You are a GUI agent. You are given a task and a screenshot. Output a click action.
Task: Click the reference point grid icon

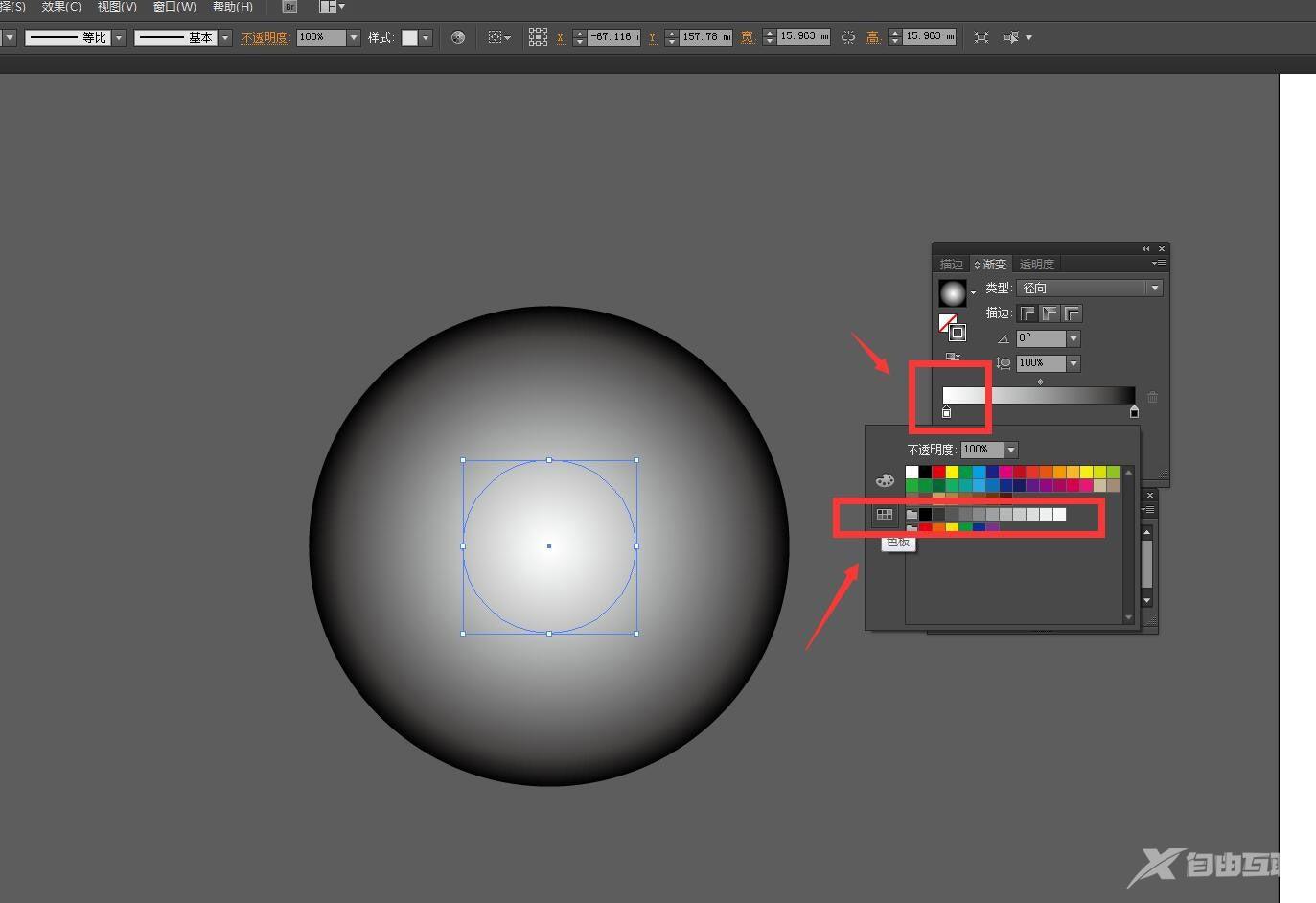pyautogui.click(x=538, y=37)
